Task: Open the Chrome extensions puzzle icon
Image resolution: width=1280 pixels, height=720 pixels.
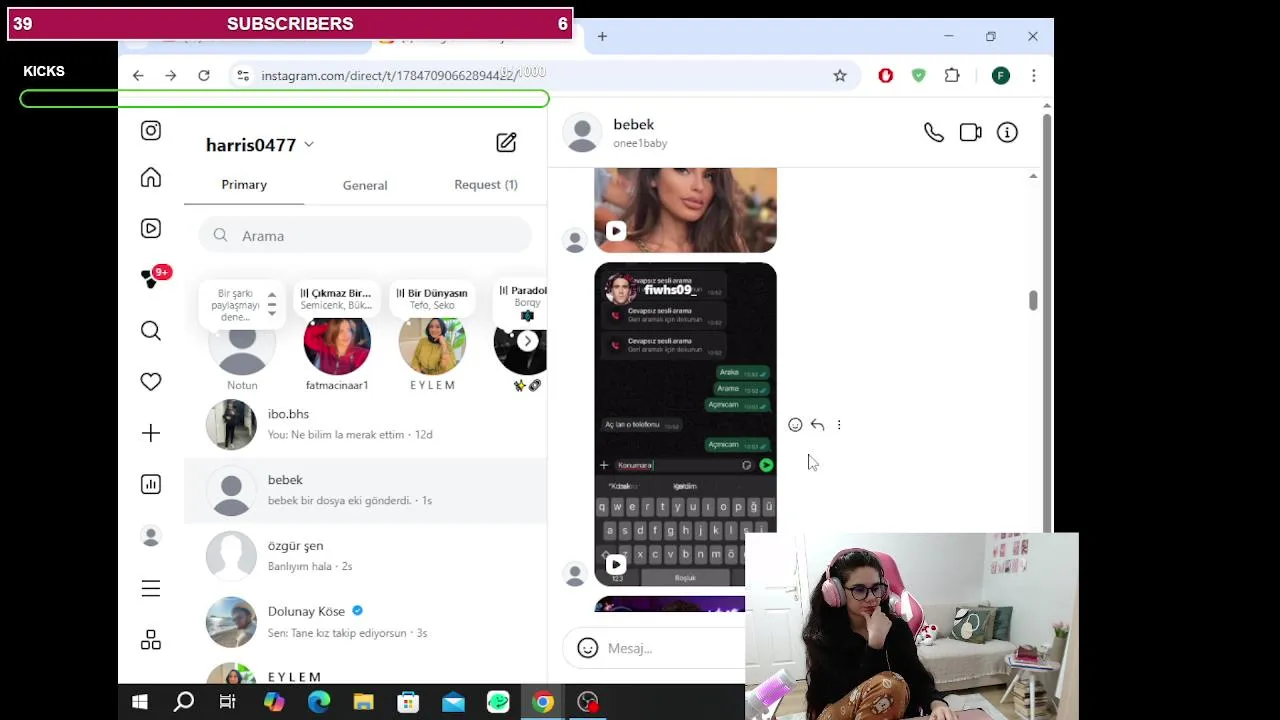Action: tap(952, 76)
